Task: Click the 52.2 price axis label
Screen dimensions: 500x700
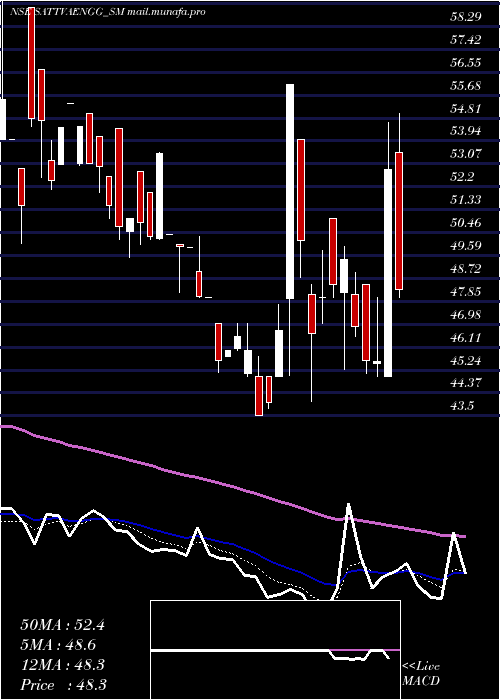Action: [462, 177]
